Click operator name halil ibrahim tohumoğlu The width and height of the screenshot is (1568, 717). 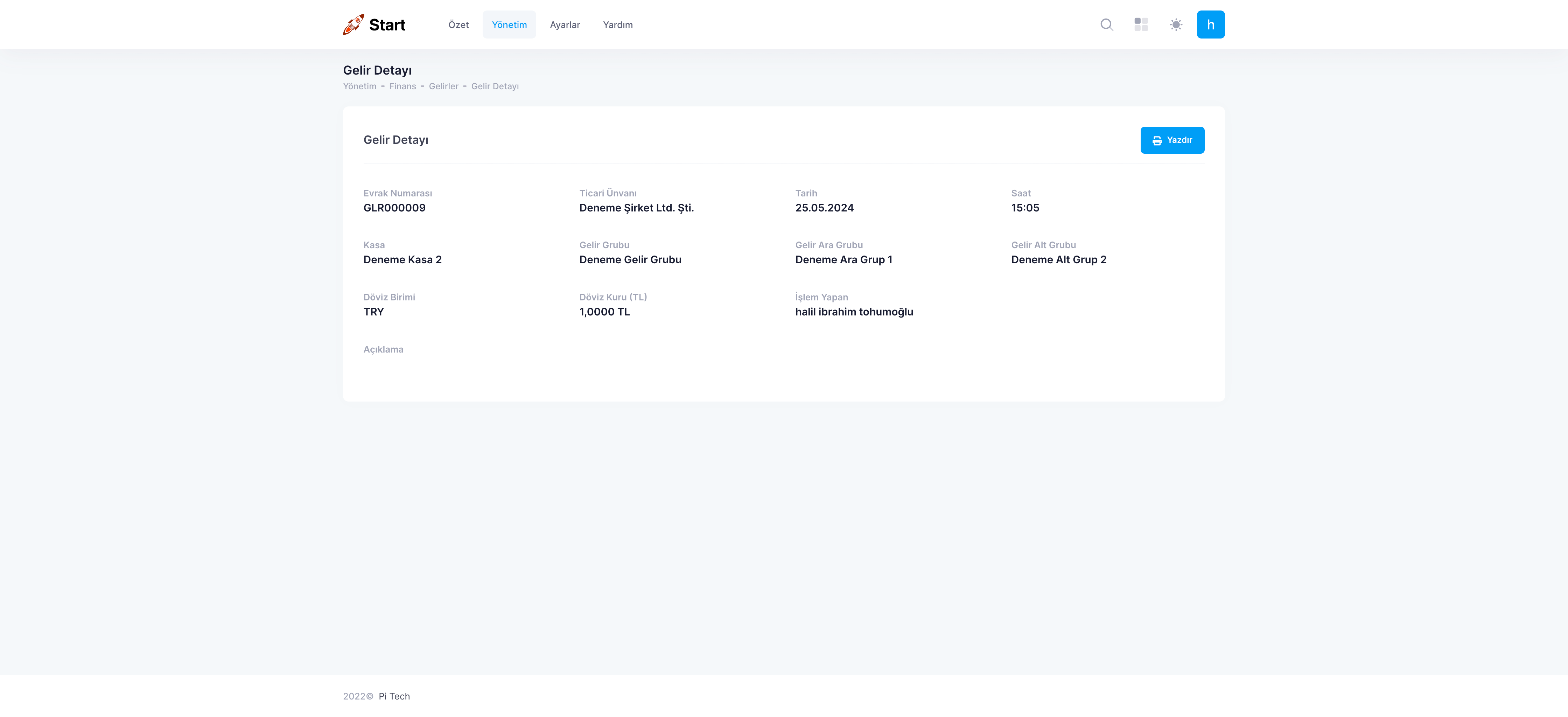(854, 312)
